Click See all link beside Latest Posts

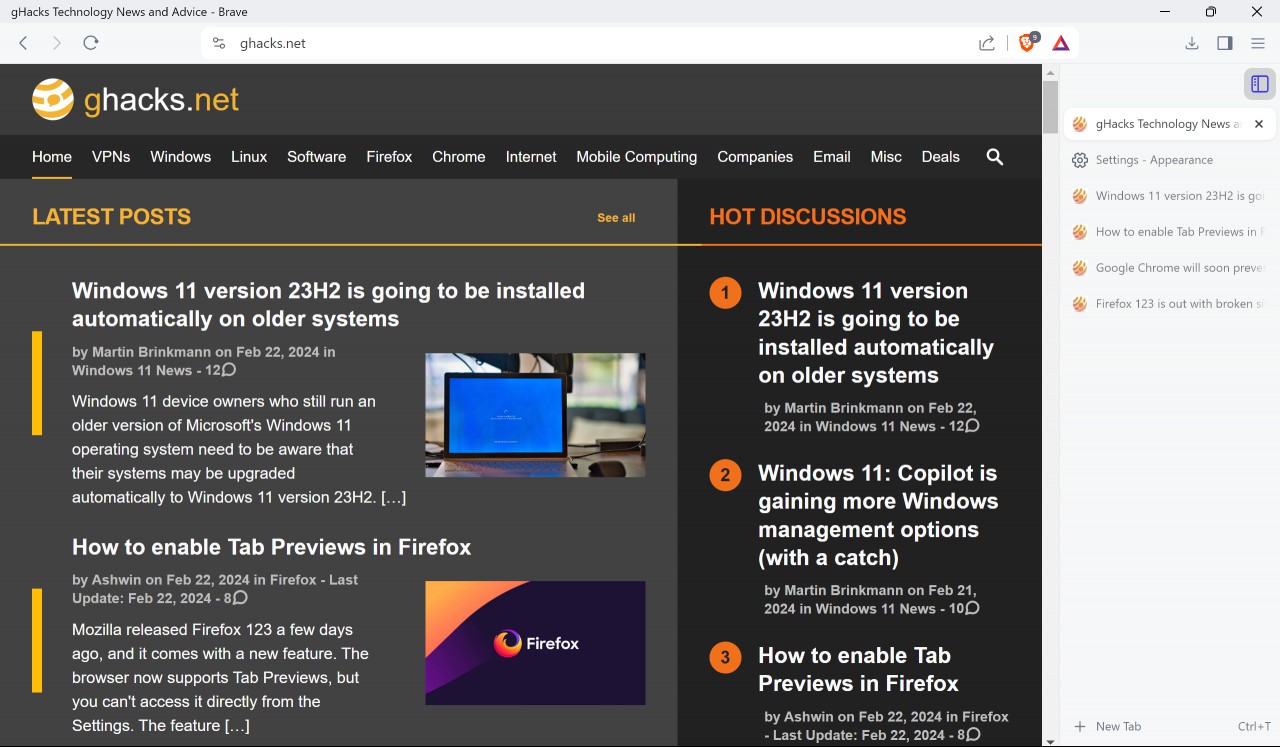click(616, 218)
